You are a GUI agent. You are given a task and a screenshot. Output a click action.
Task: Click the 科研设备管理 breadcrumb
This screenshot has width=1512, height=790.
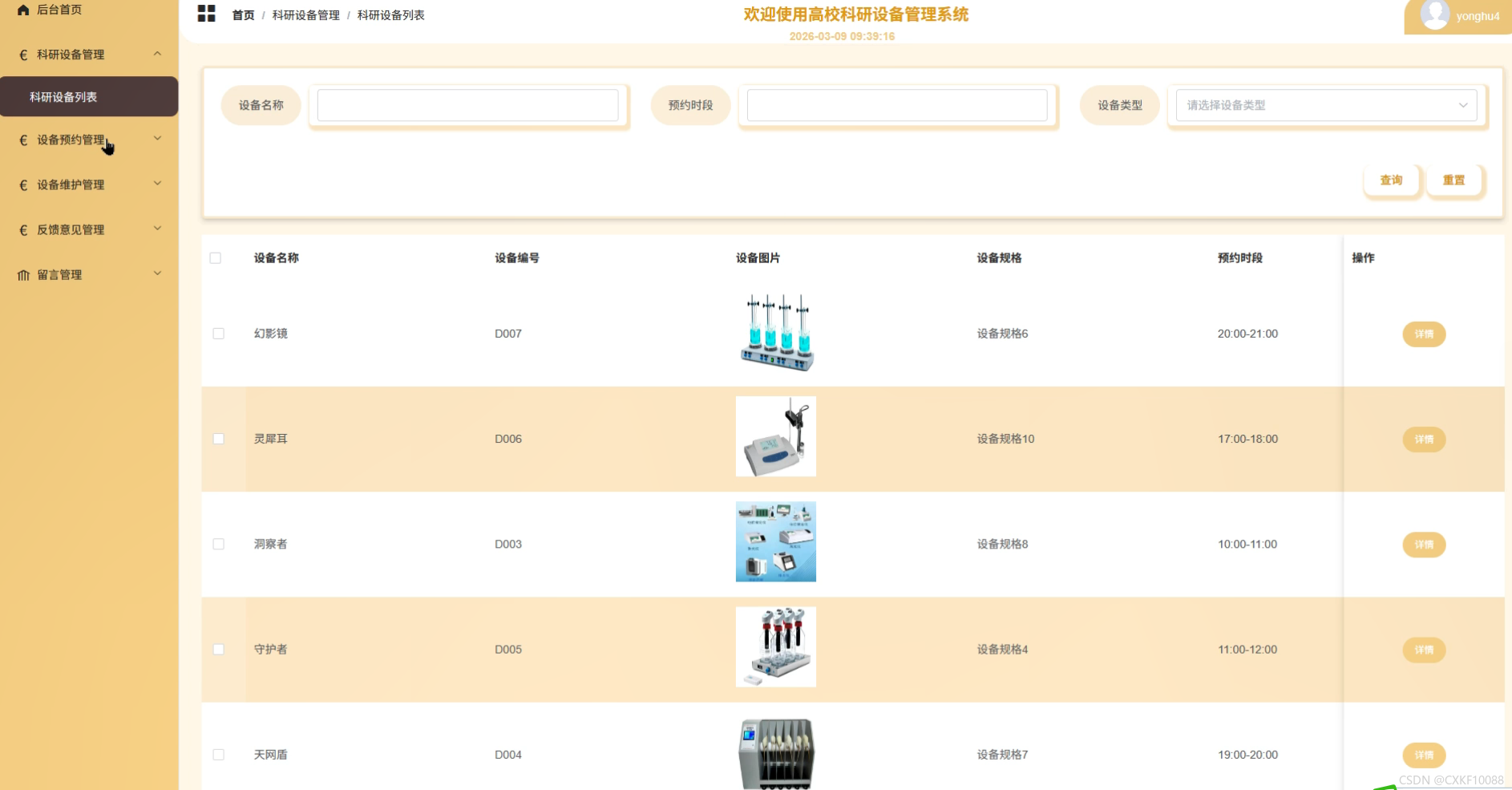306,15
